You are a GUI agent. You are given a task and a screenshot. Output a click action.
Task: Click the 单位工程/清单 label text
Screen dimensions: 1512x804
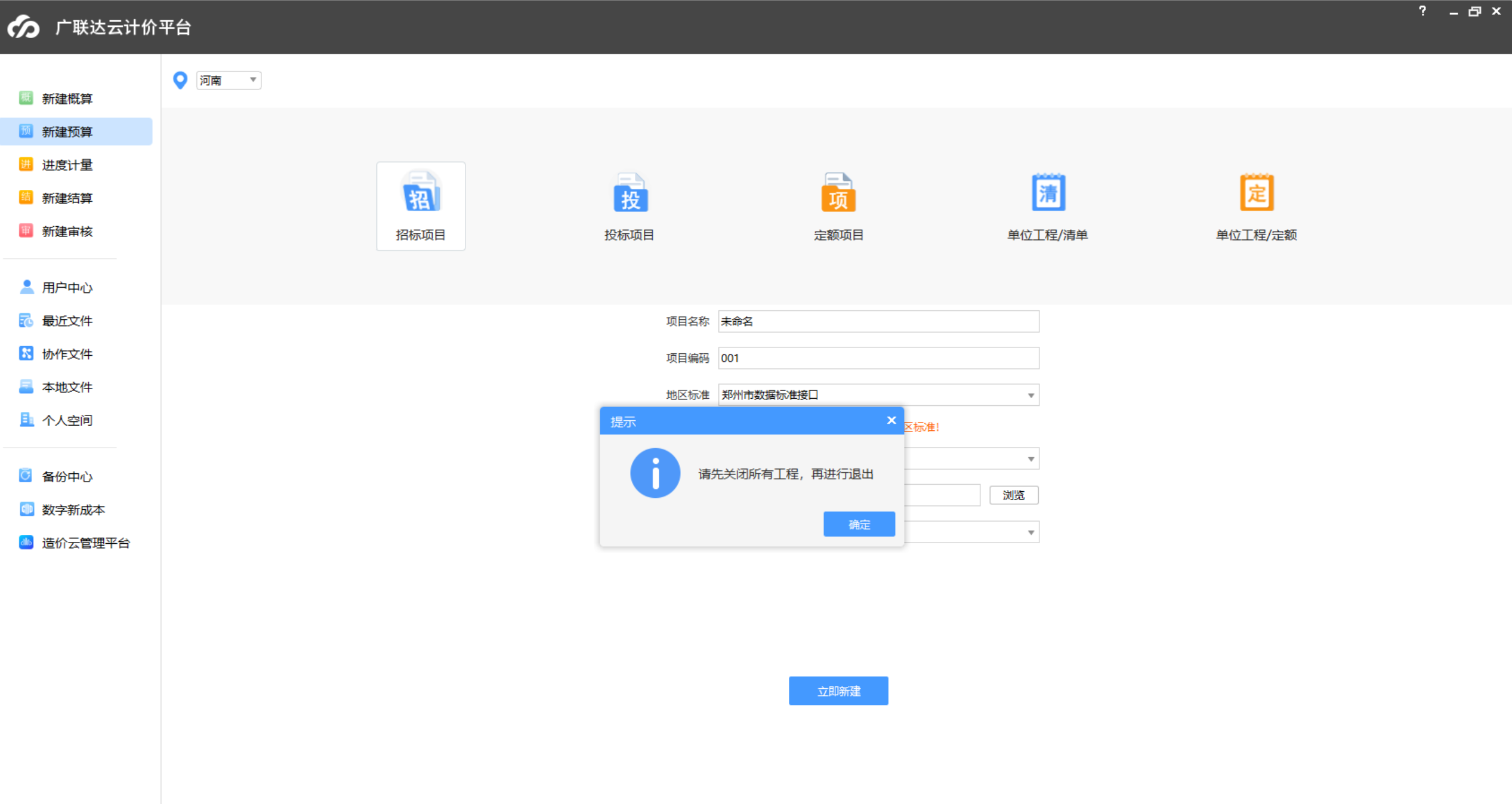coord(1048,235)
